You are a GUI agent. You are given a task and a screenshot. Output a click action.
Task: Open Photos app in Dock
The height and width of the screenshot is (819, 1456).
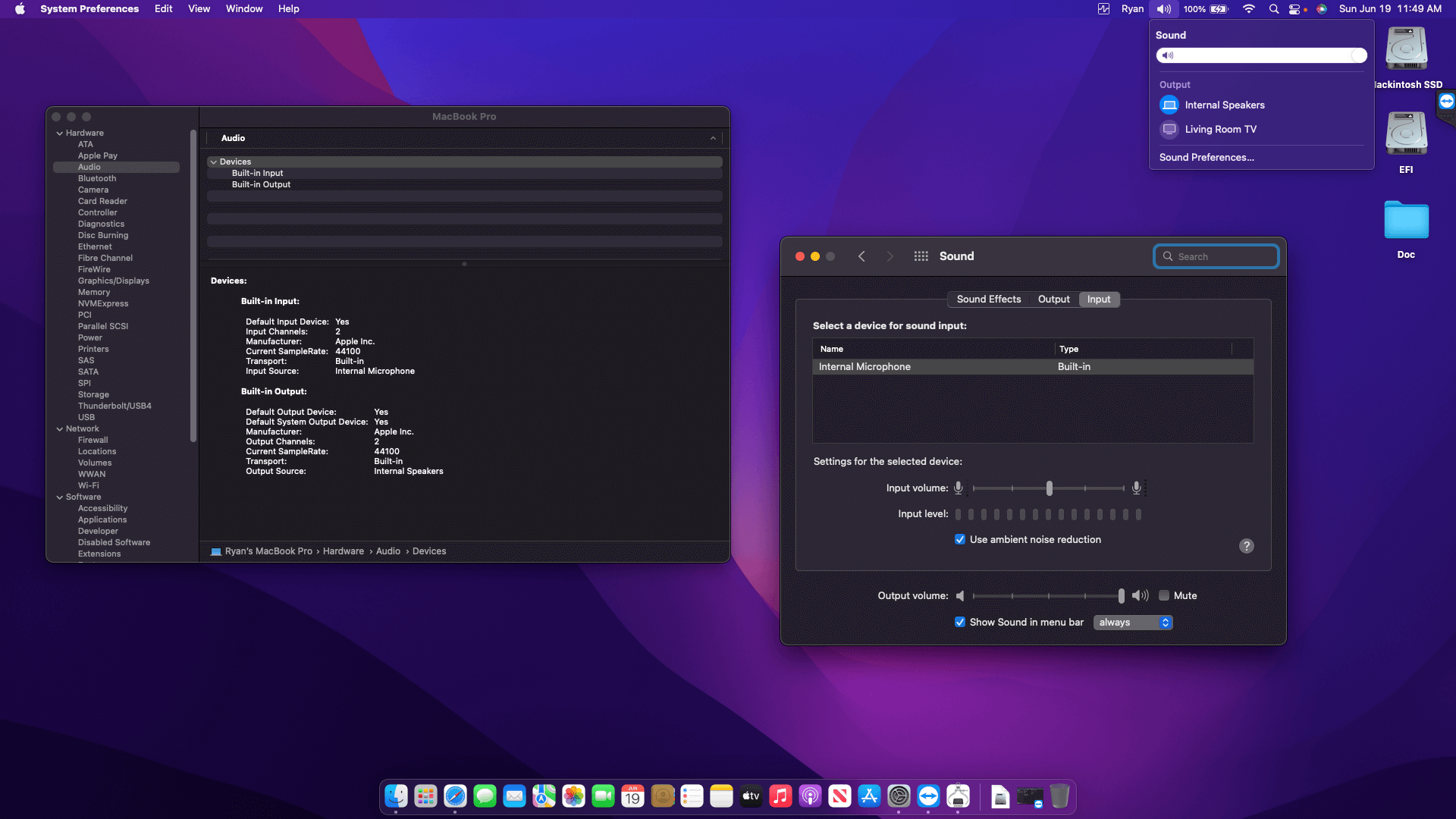pyautogui.click(x=573, y=796)
